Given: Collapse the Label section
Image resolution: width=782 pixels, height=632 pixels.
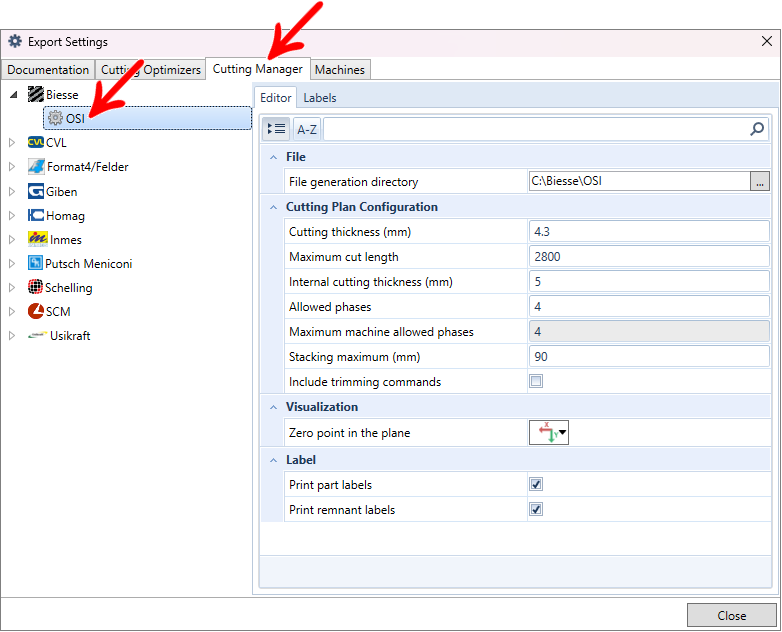Looking at the screenshot, I should (x=273, y=460).
